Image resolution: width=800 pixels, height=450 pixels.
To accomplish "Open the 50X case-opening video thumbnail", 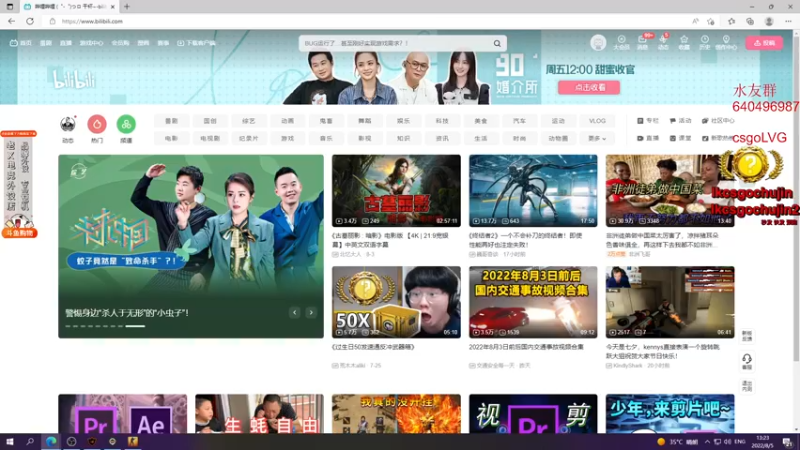I will pos(396,302).
